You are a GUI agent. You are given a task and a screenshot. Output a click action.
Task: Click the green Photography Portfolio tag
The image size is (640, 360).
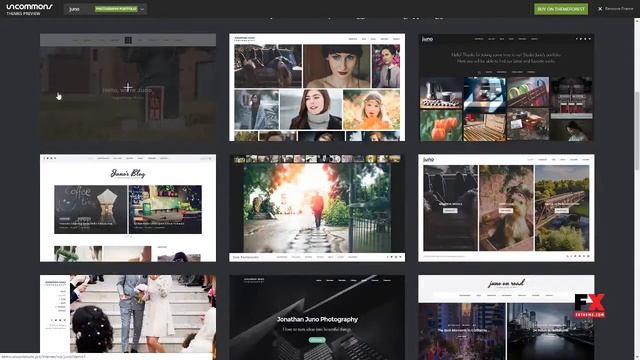coord(116,9)
